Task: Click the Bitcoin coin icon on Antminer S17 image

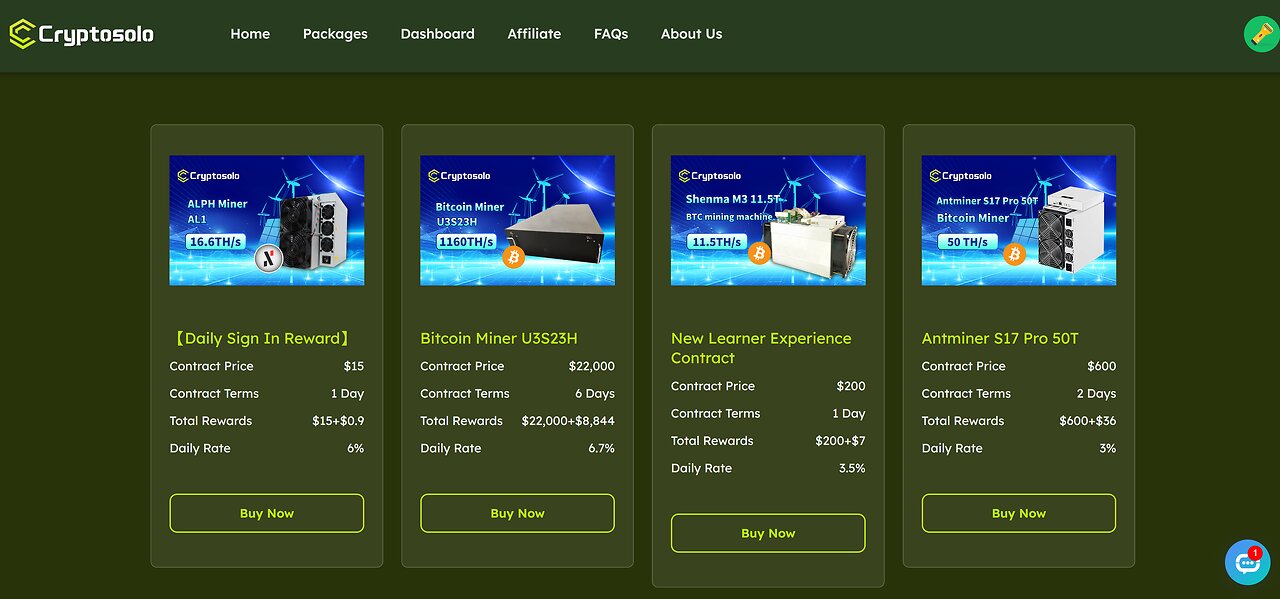Action: 1015,253
